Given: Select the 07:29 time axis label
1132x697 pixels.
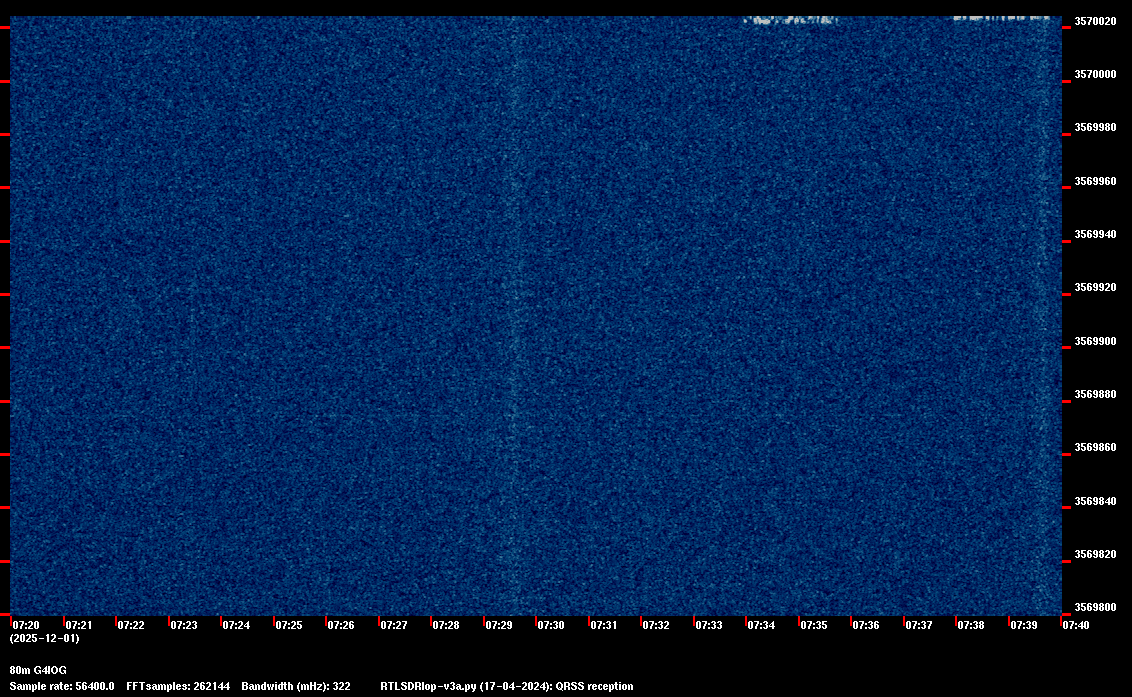Looking at the screenshot, I should pos(499,625).
